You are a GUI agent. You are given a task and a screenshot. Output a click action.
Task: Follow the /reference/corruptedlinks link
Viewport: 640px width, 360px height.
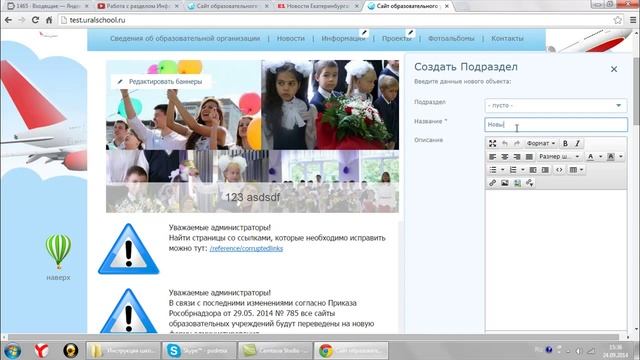point(246,248)
